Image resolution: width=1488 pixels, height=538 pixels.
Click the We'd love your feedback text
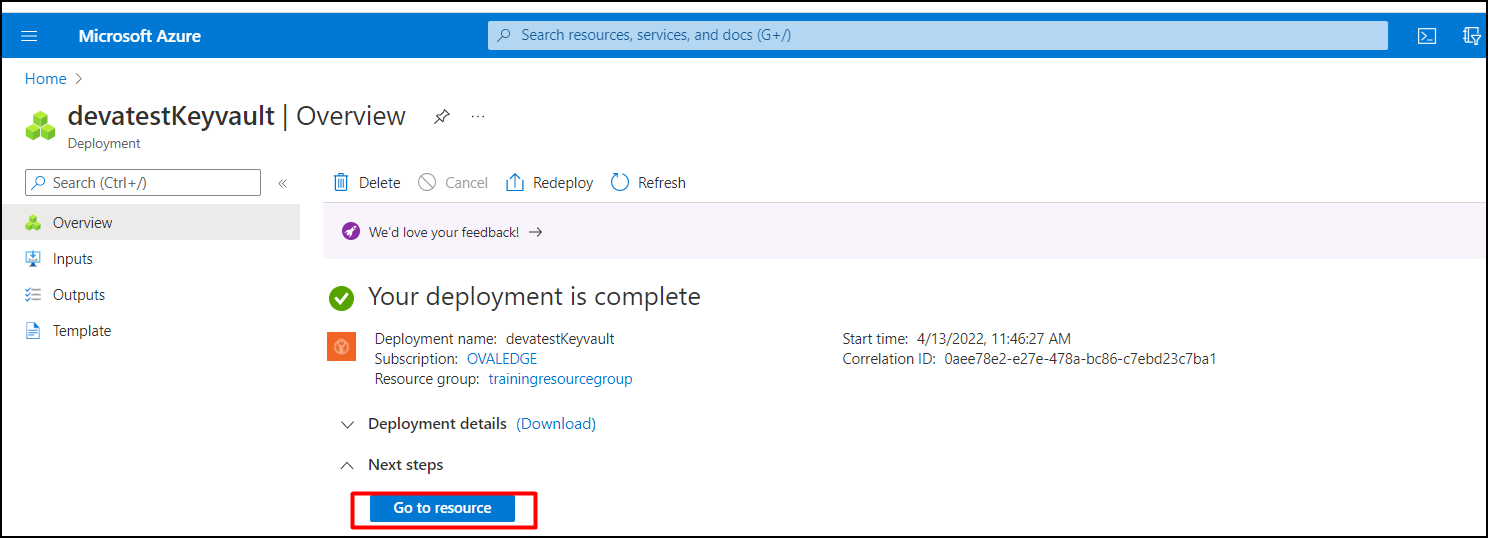tap(444, 232)
